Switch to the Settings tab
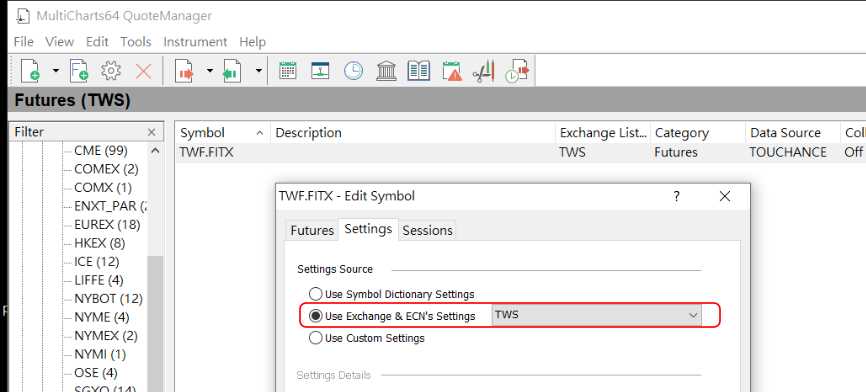Screen dimensions: 866x392 point(368,229)
